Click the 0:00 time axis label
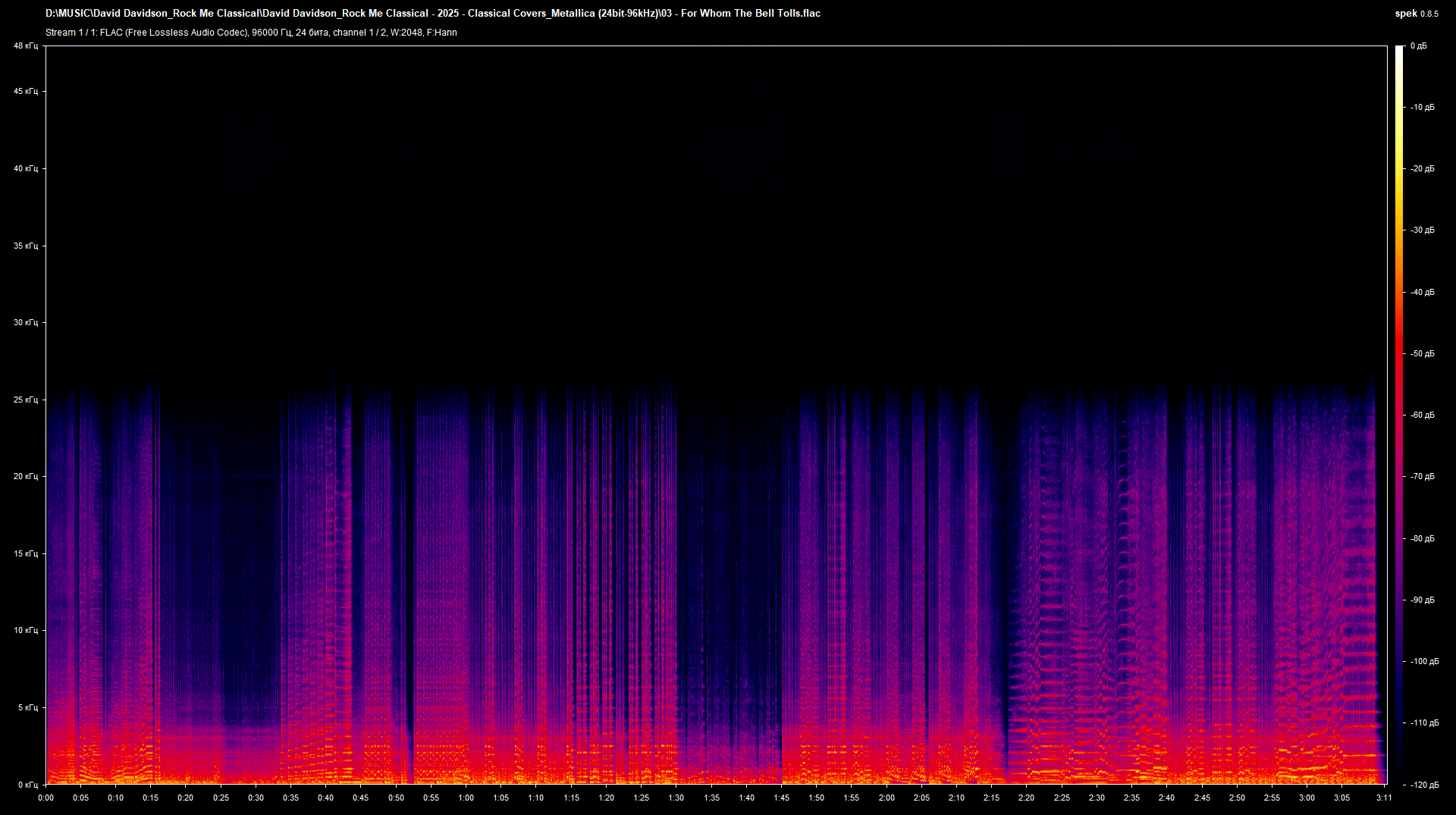This screenshot has width=1456, height=815. click(x=45, y=798)
